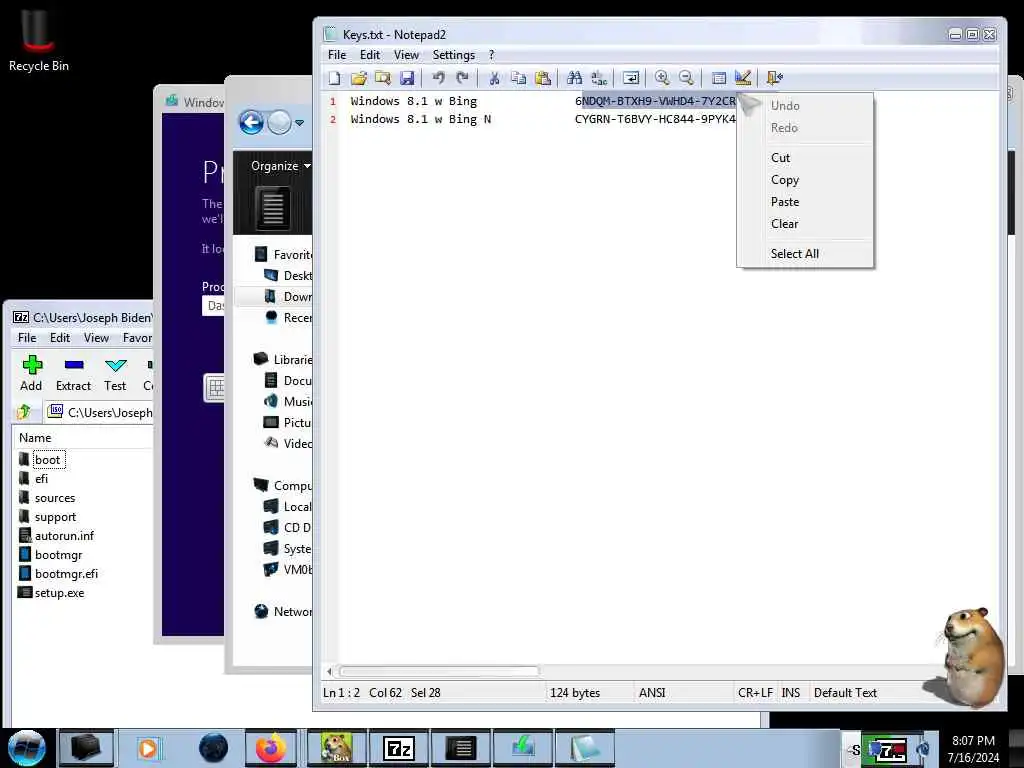Save the file with the floppy disk icon

pos(407,78)
